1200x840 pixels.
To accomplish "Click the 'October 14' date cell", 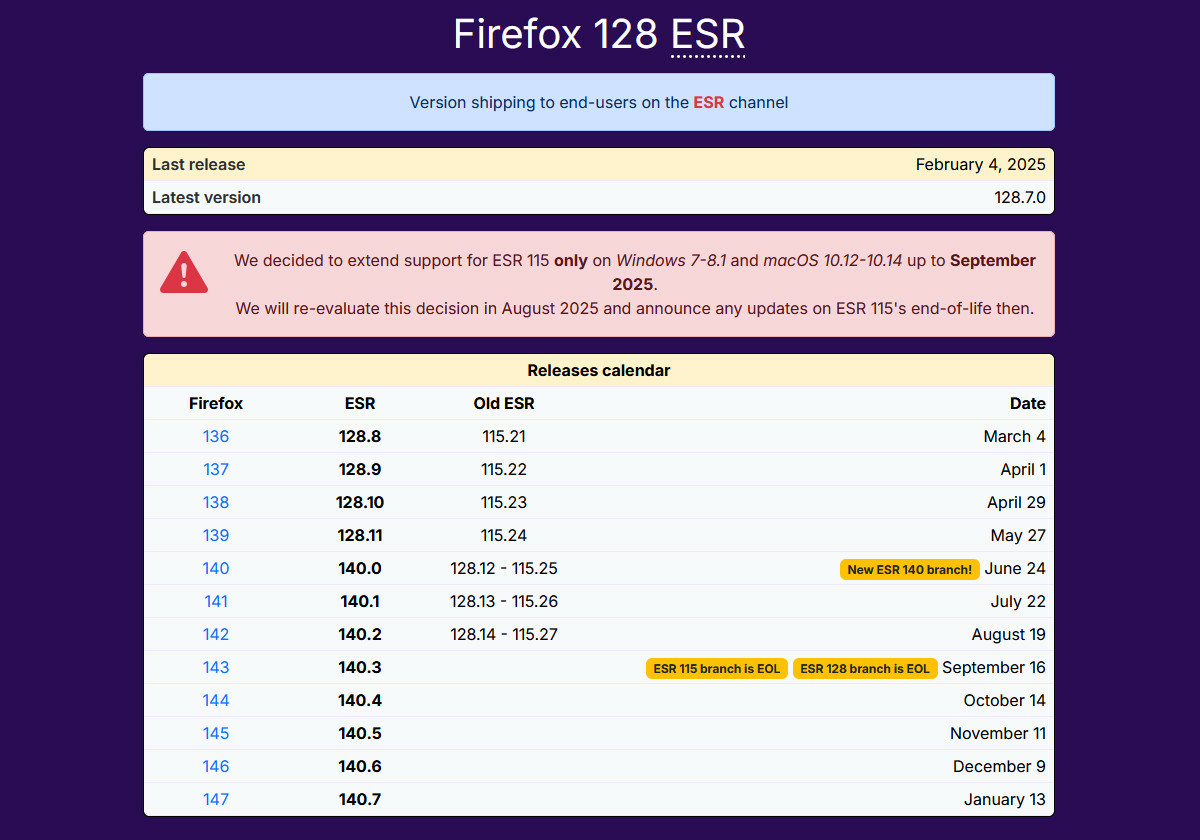I will click(1005, 700).
